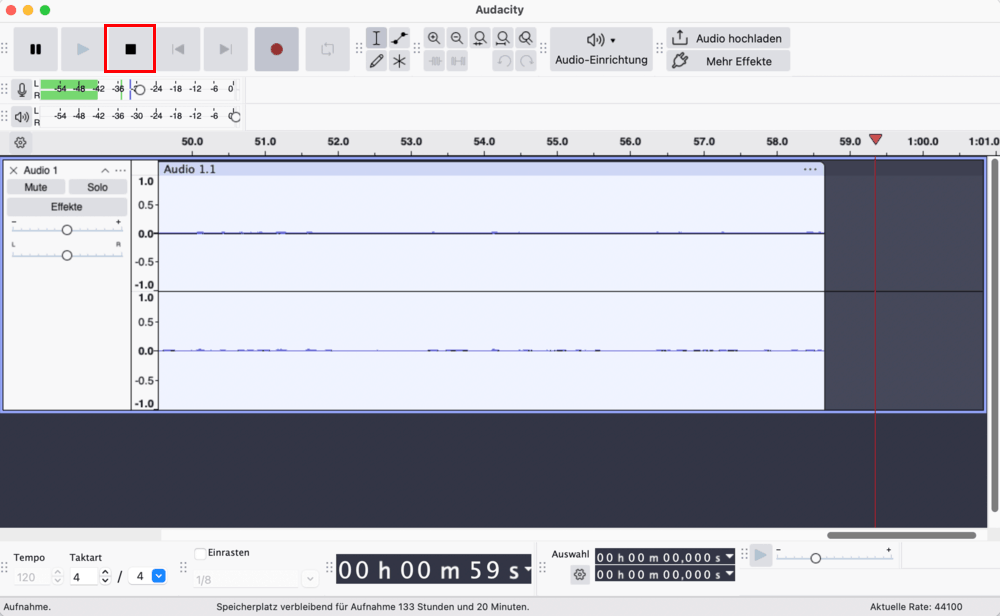Adjust the playback level slider knob
Image resolution: width=1000 pixels, height=616 pixels.
[235, 117]
